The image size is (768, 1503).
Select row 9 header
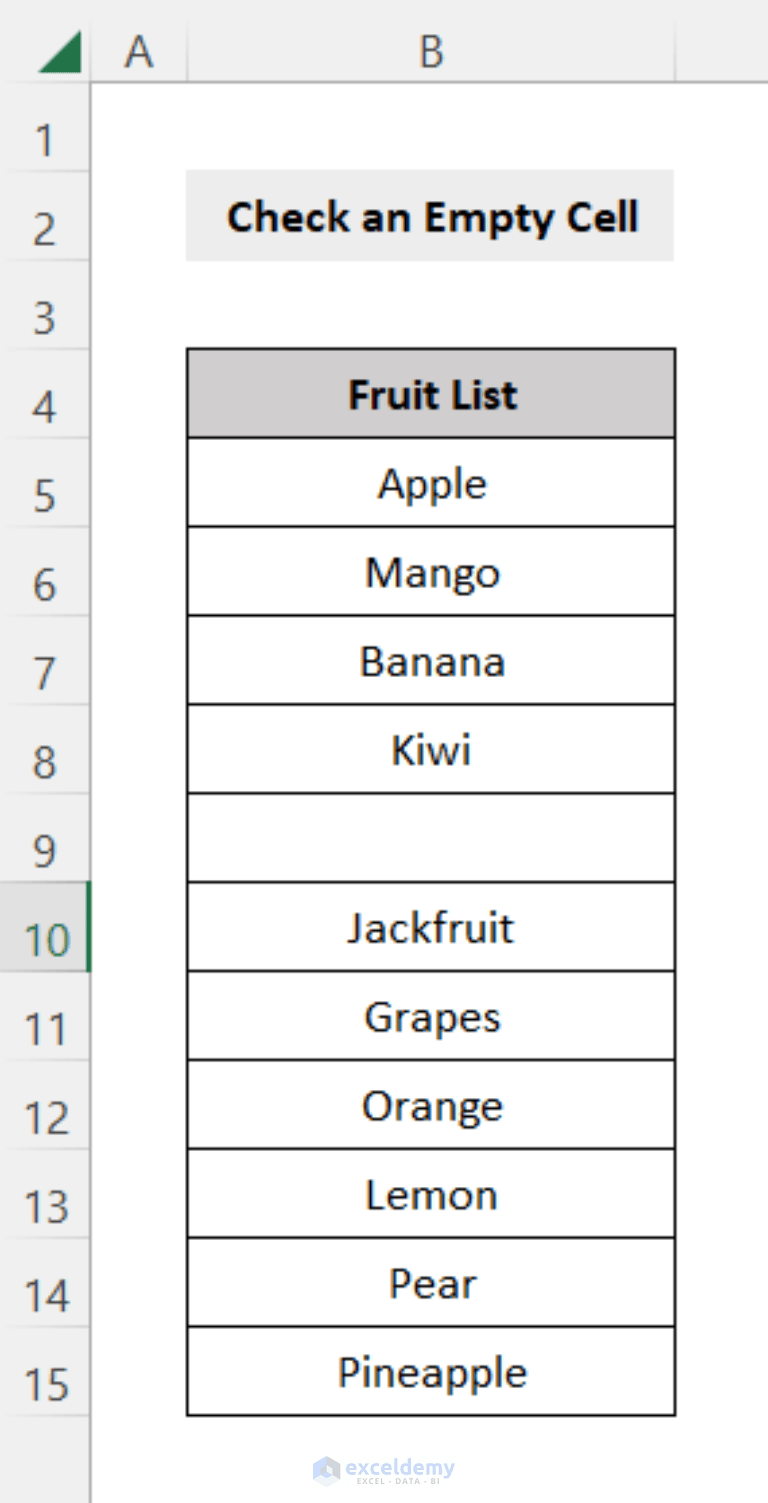[44, 850]
